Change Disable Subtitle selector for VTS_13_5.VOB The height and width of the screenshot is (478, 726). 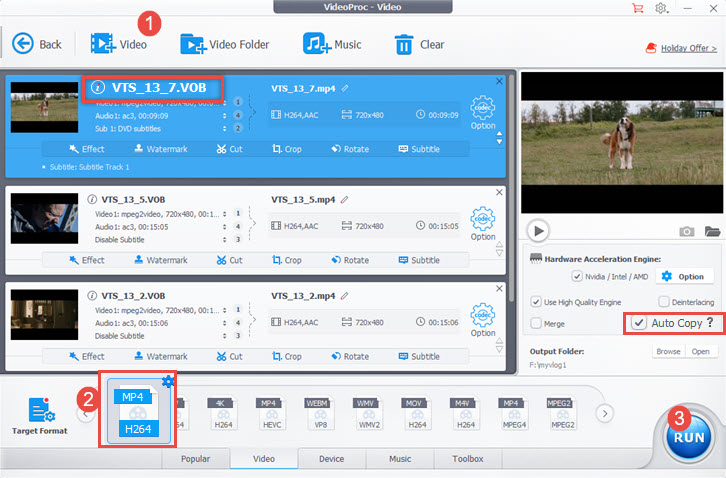[x=225, y=240]
